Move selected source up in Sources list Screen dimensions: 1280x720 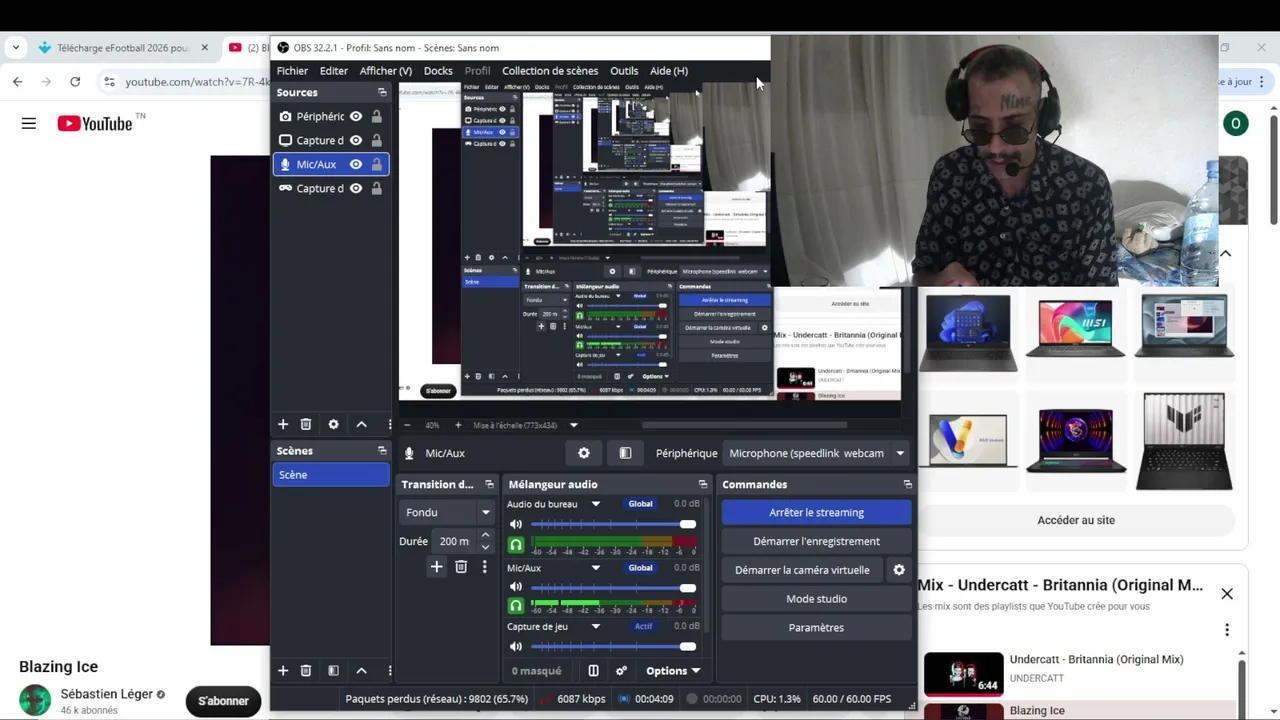[361, 424]
